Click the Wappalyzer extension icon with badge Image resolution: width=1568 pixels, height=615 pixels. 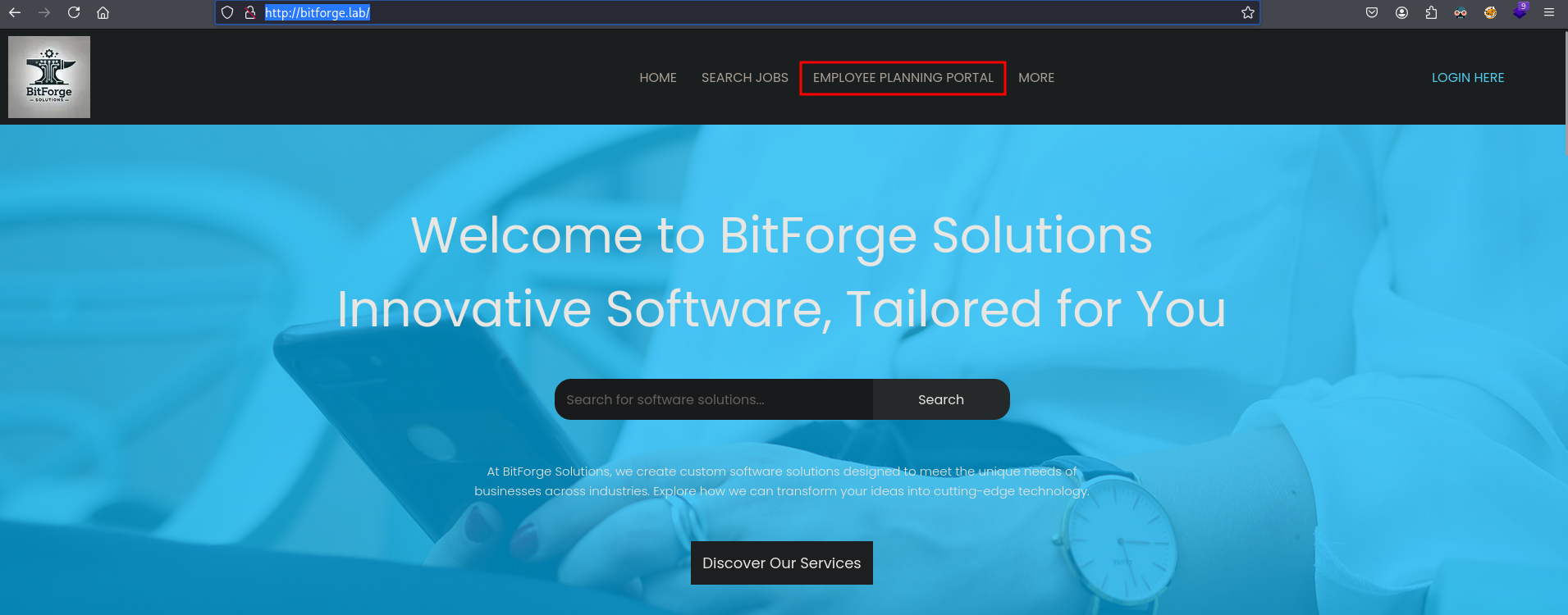pos(1520,11)
